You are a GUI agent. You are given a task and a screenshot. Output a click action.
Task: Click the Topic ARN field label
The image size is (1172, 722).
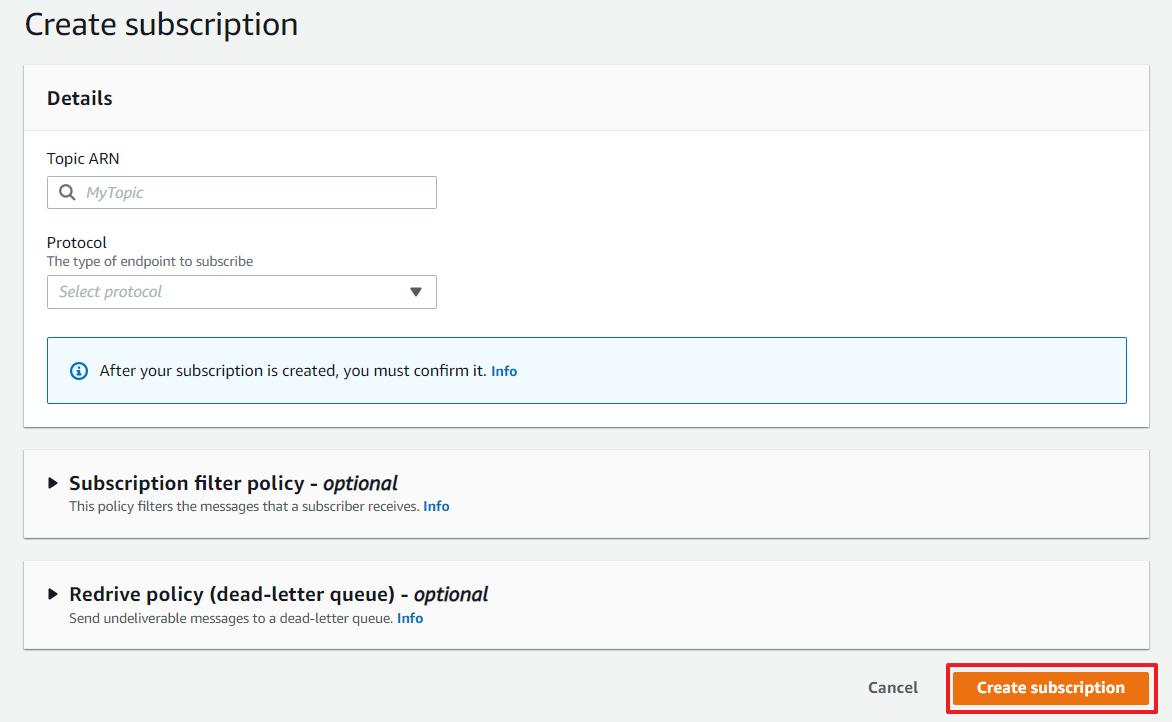[83, 158]
